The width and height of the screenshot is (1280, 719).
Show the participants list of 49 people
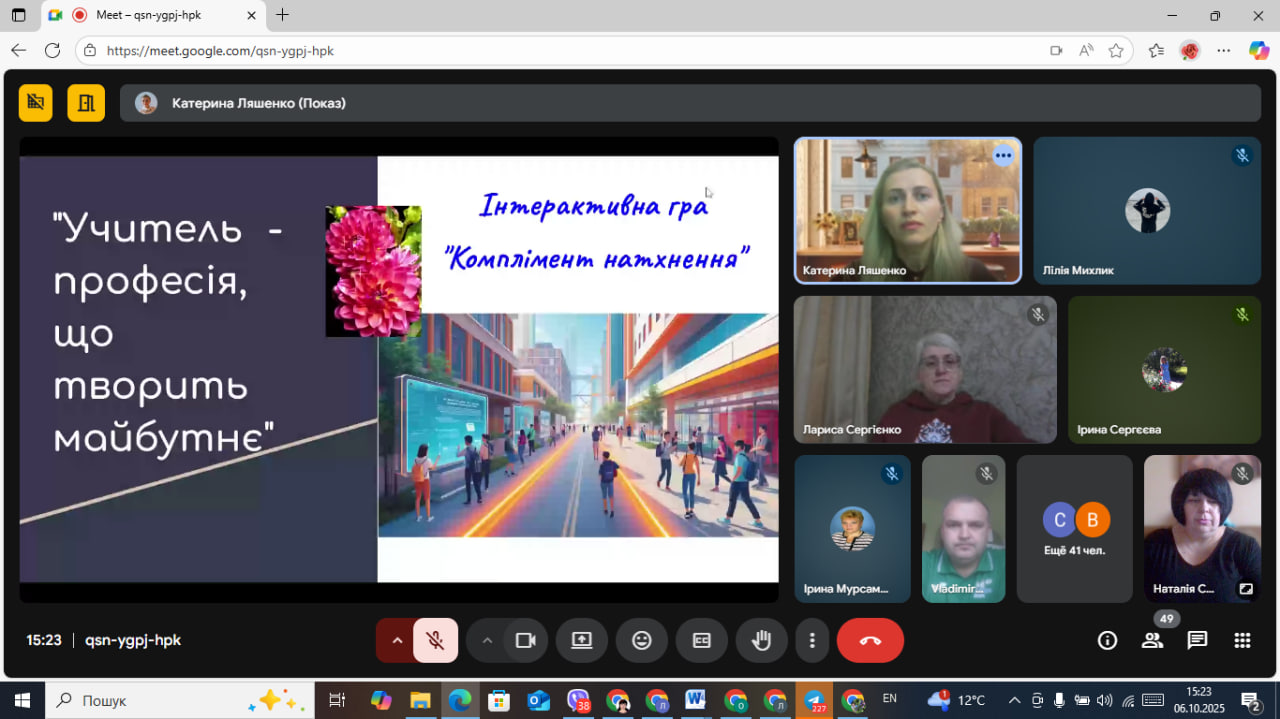[1152, 641]
